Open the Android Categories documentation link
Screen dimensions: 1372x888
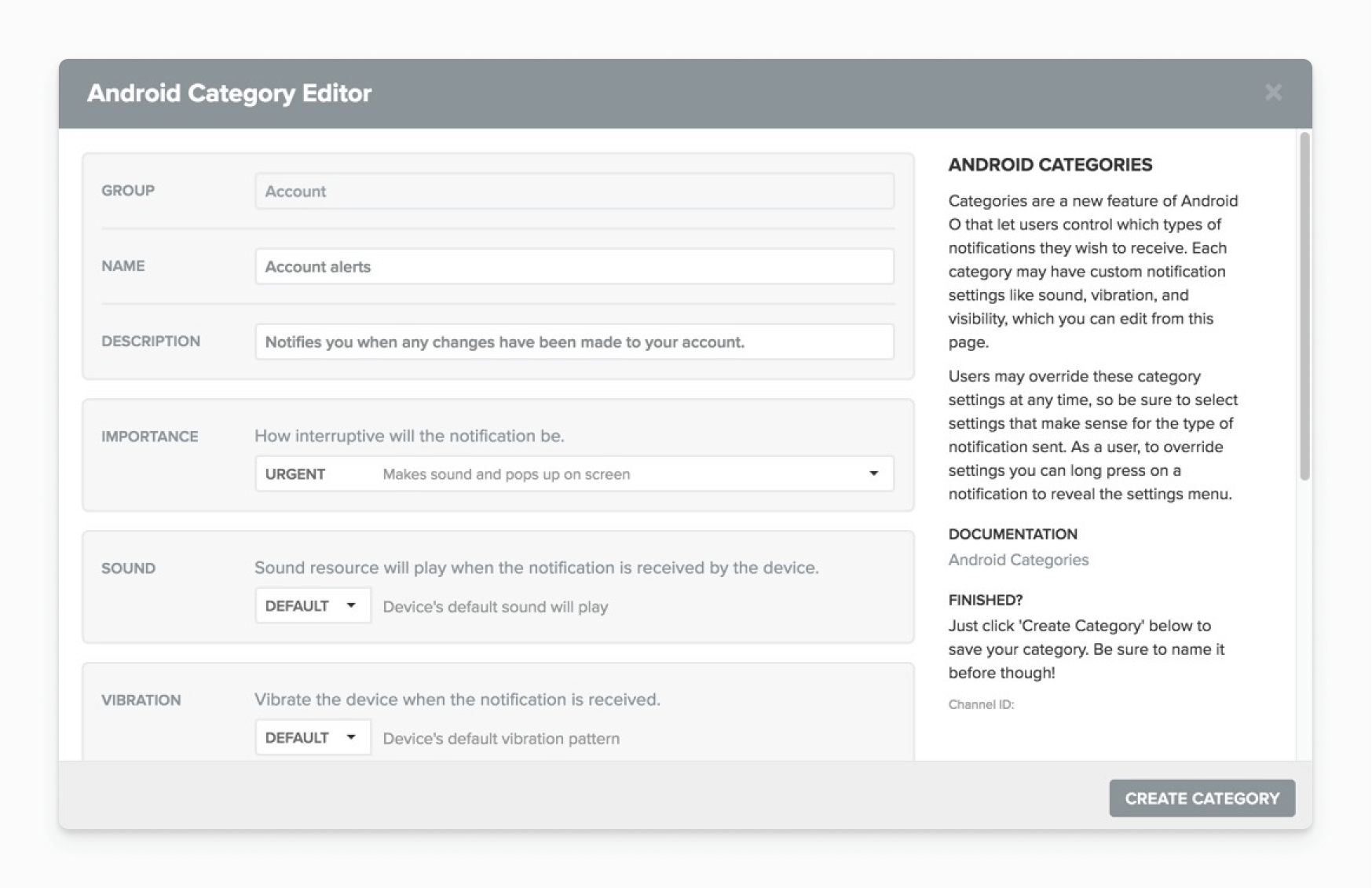click(x=1018, y=560)
